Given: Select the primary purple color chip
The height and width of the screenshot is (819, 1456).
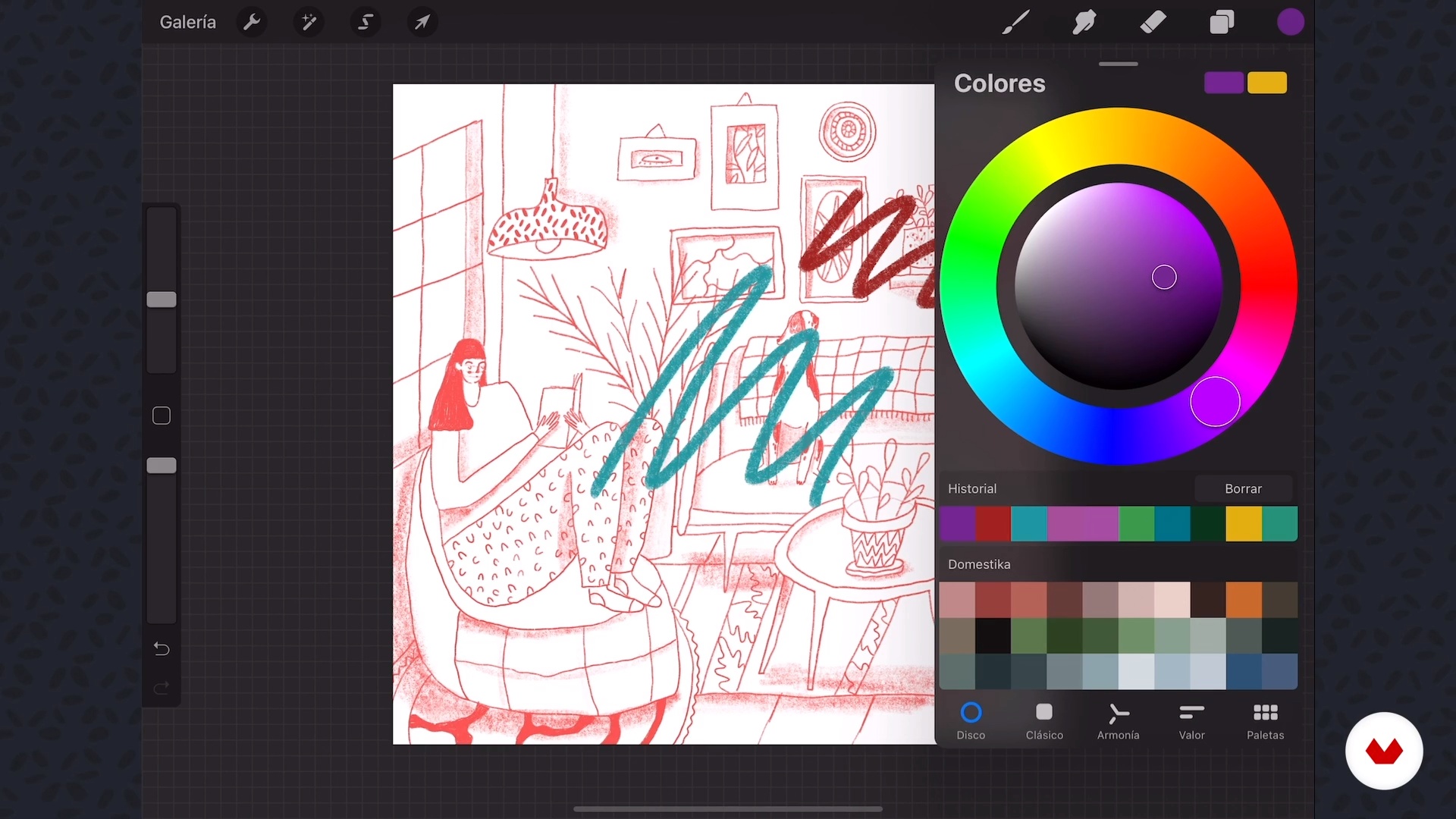Looking at the screenshot, I should coord(1224,83).
